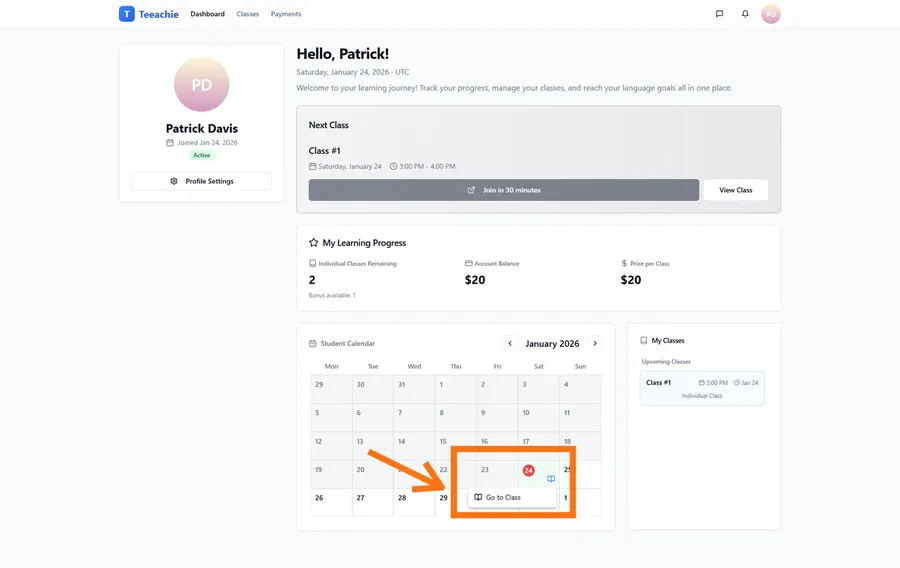Click the calendar icon beside Student Calendar
Image resolution: width=900 pixels, height=568 pixels.
(x=313, y=344)
